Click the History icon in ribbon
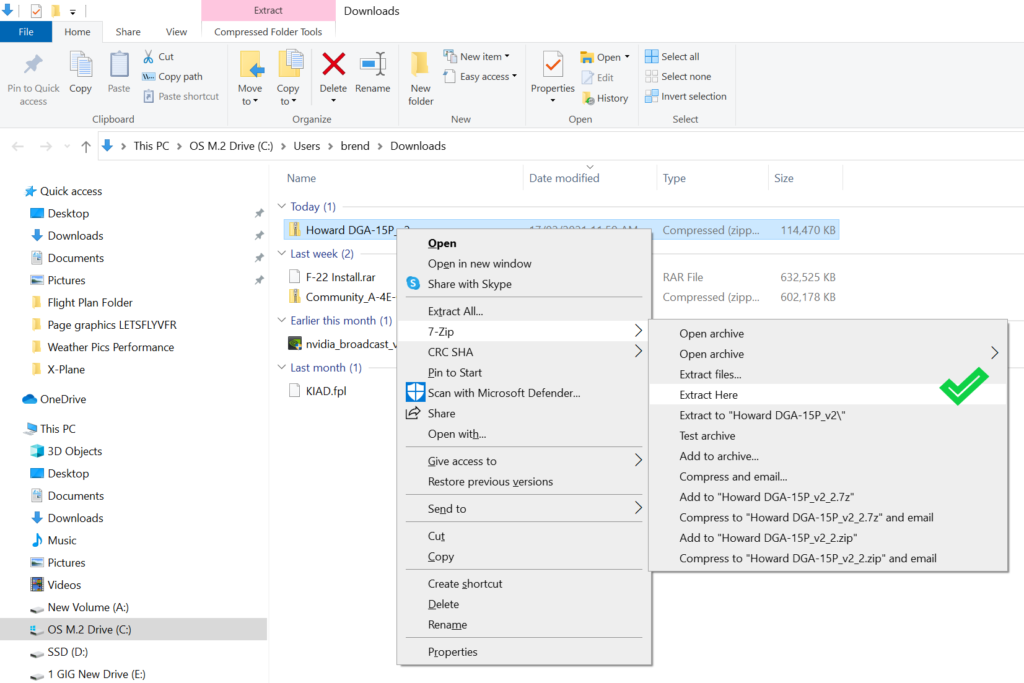The width and height of the screenshot is (1024, 683). click(588, 99)
